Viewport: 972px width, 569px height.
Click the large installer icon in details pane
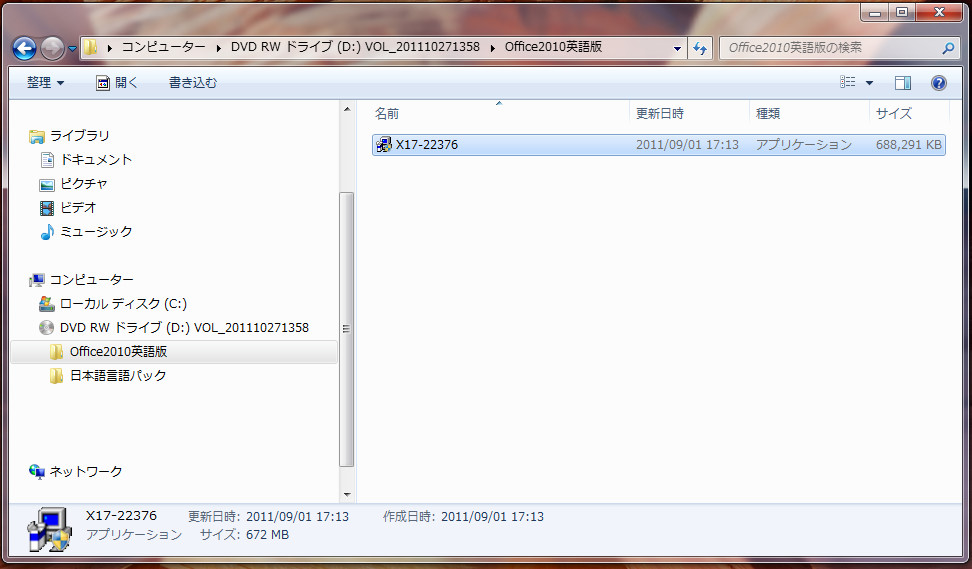click(50, 529)
